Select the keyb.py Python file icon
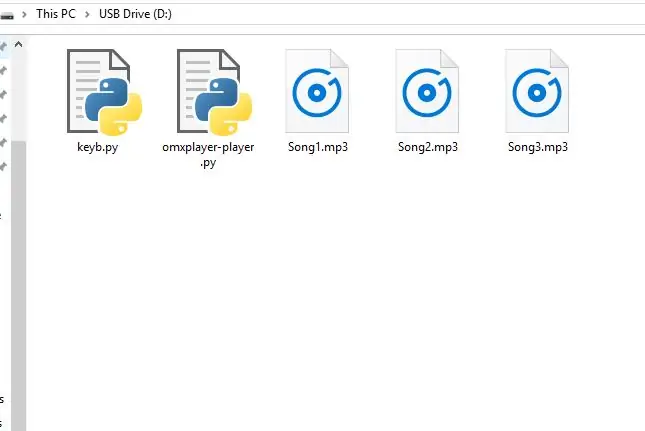This screenshot has height=431, width=645. (x=104, y=92)
